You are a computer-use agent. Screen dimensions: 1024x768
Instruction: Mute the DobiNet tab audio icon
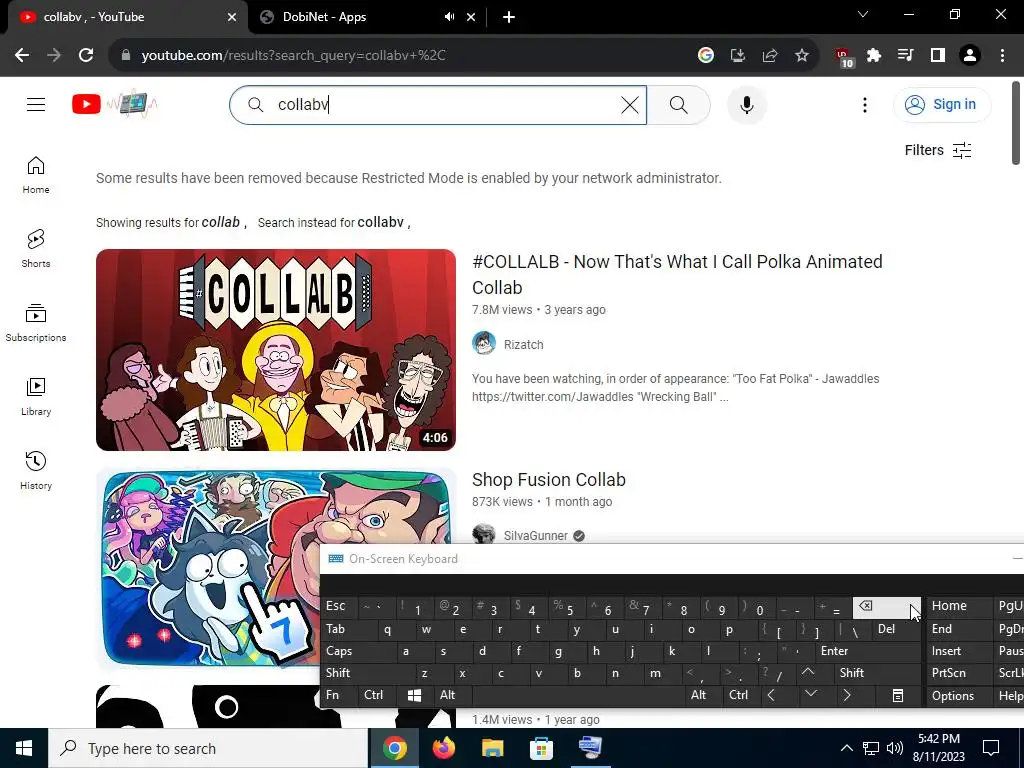coord(449,17)
